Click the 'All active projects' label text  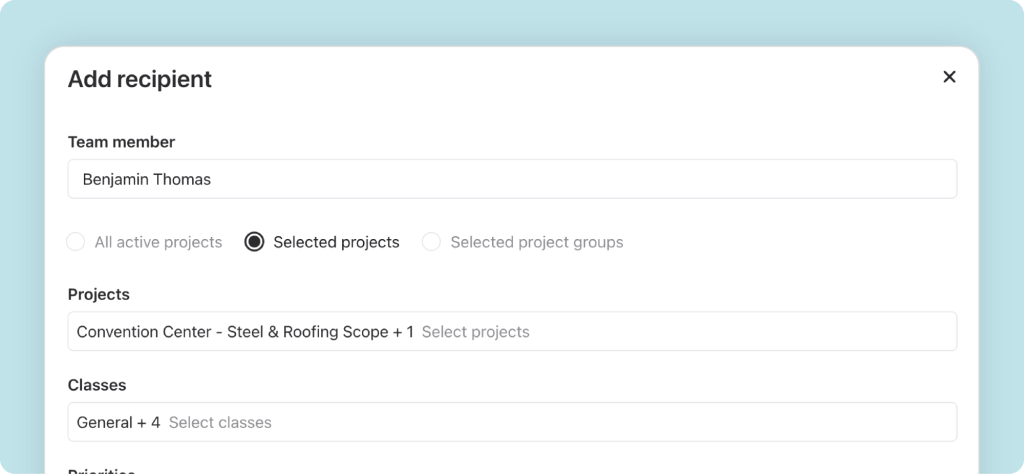pos(158,242)
